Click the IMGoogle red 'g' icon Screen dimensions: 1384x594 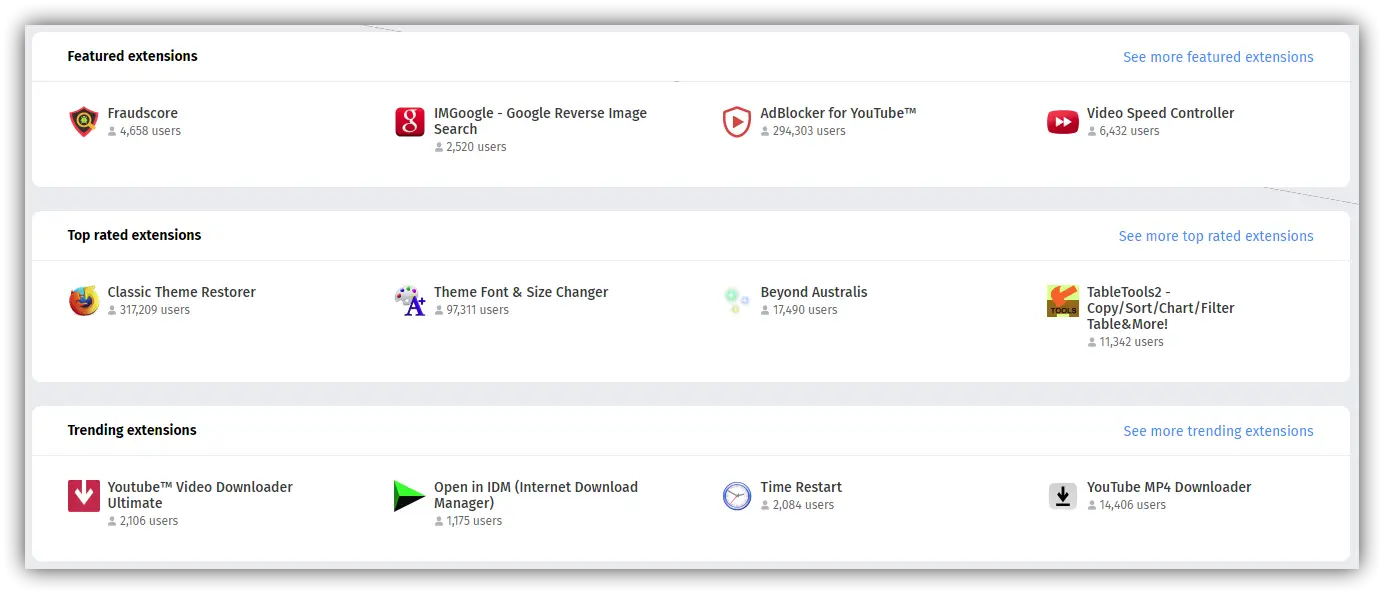[x=410, y=122]
